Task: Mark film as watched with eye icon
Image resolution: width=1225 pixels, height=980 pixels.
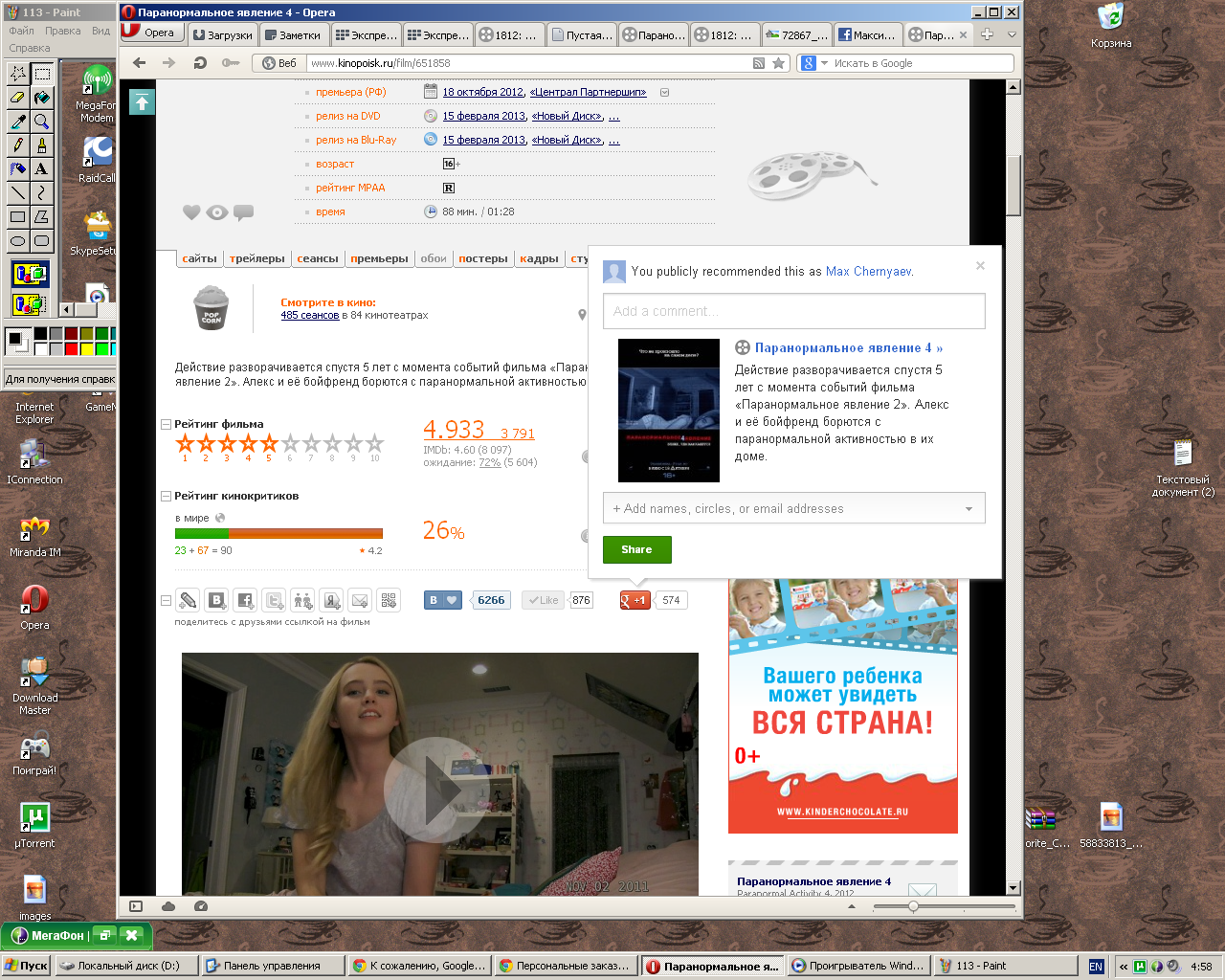Action: [x=217, y=212]
